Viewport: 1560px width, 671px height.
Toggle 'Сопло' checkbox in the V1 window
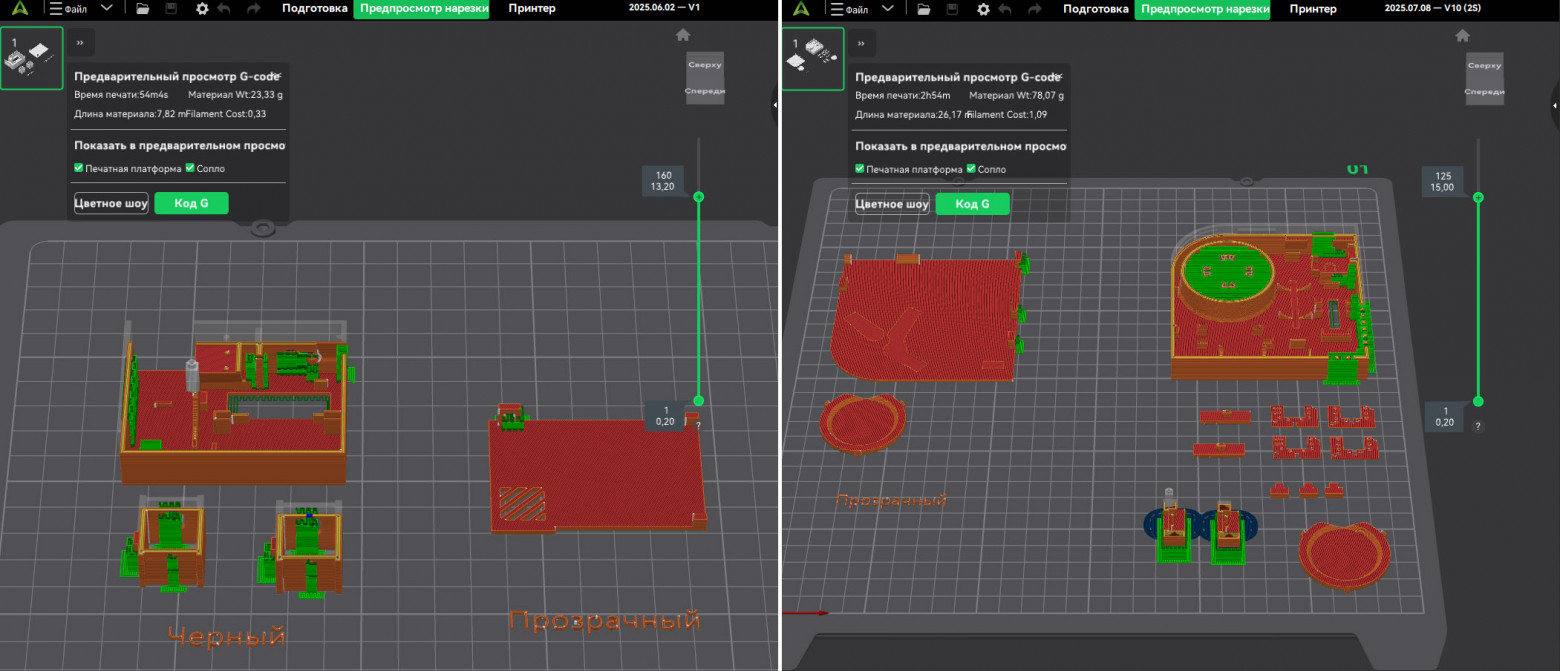(x=190, y=168)
